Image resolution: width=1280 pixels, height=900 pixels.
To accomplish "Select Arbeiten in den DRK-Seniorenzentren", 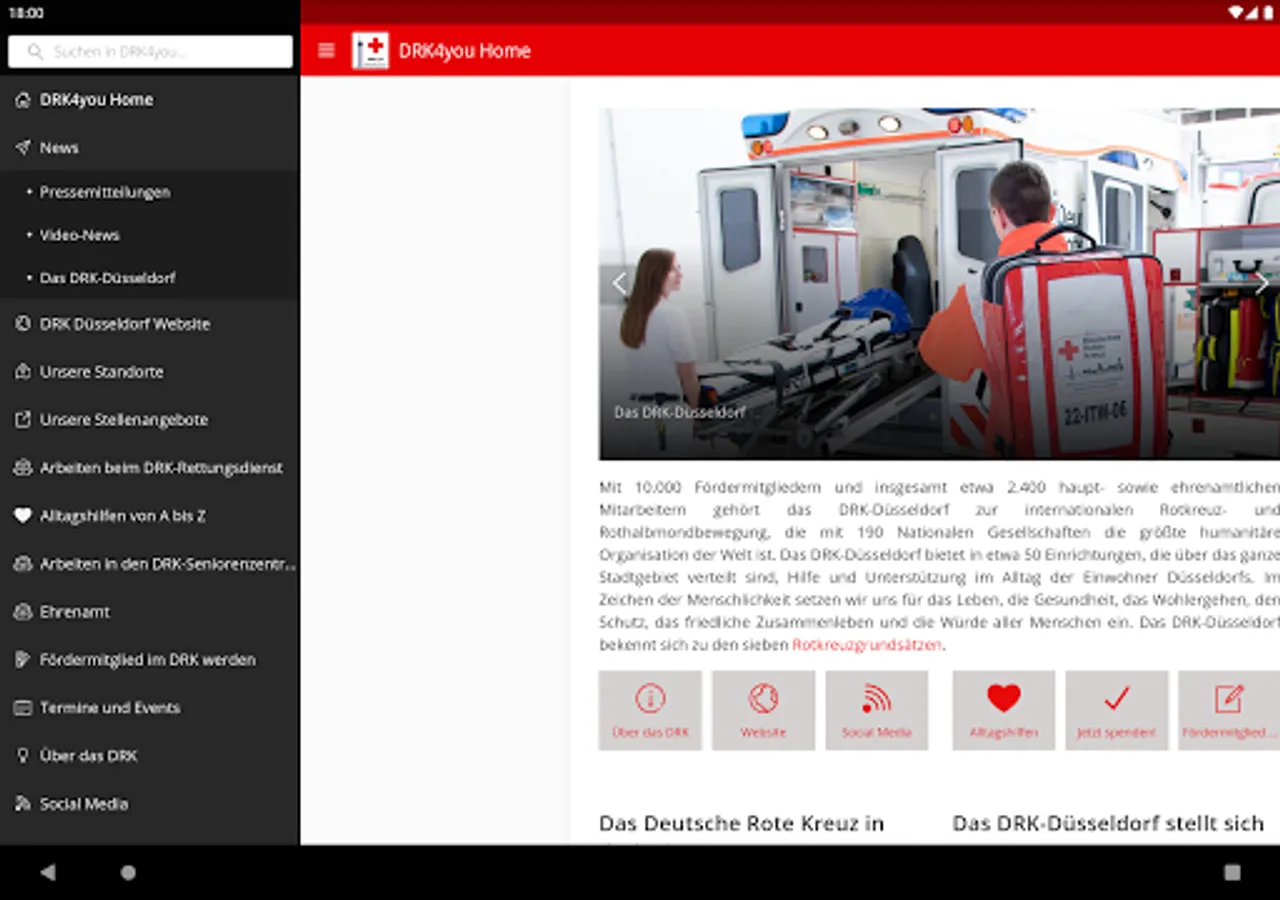I will tap(150, 564).
